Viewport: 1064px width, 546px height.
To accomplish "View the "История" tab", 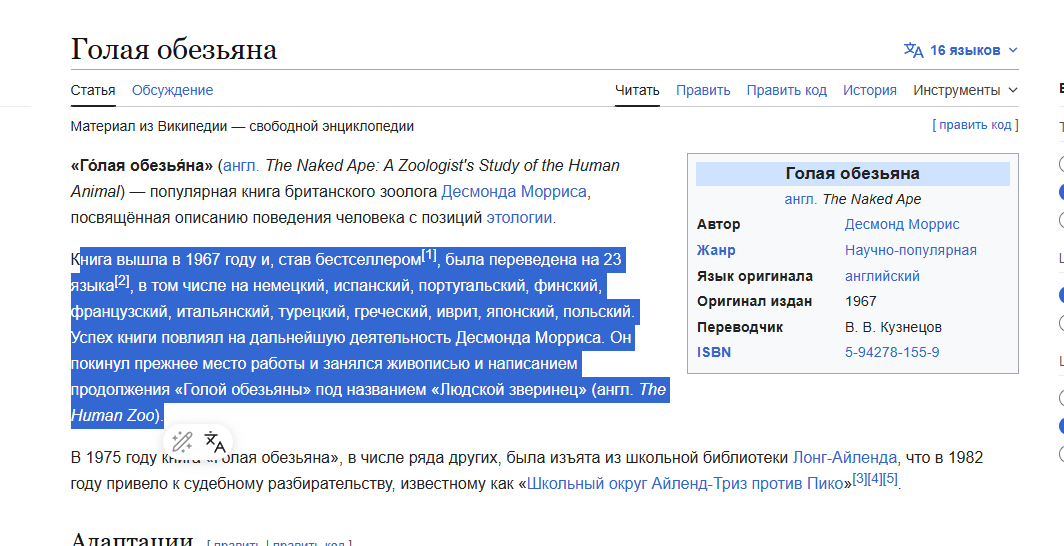I will [869, 90].
